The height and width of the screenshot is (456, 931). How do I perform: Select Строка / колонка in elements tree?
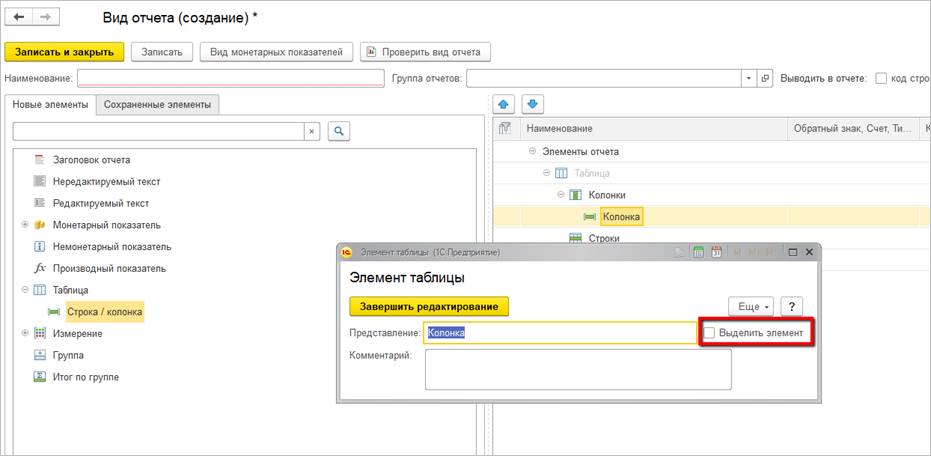(104, 311)
